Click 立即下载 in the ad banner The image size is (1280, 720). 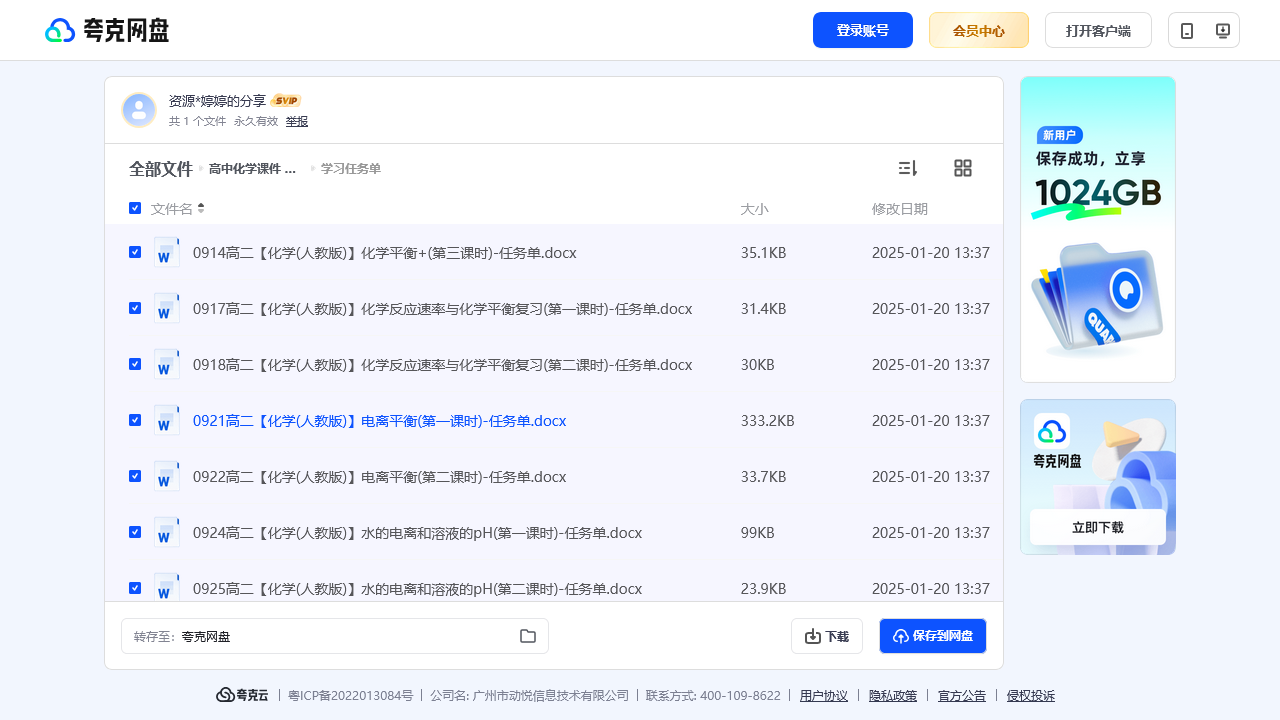[1098, 527]
